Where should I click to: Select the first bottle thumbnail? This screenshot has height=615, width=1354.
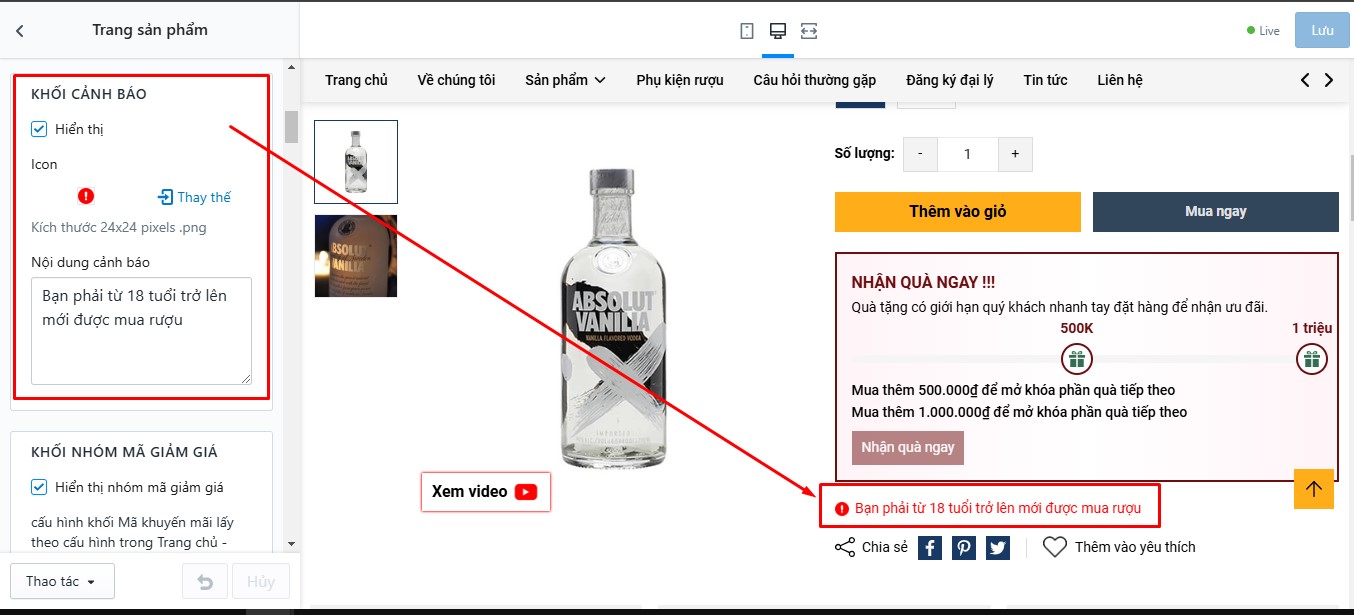coord(356,162)
